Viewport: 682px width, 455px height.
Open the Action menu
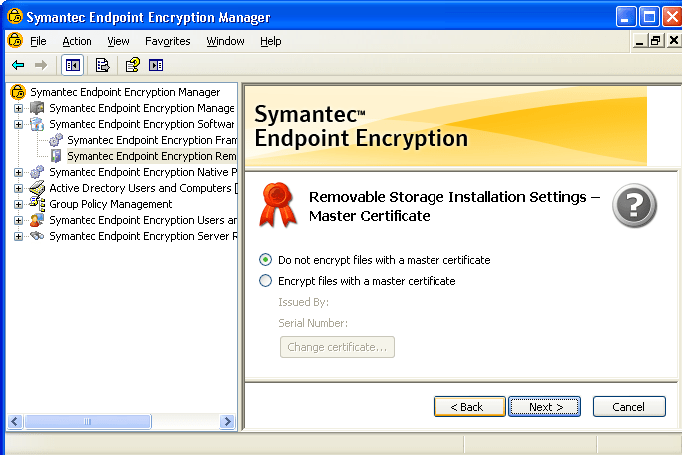77,41
